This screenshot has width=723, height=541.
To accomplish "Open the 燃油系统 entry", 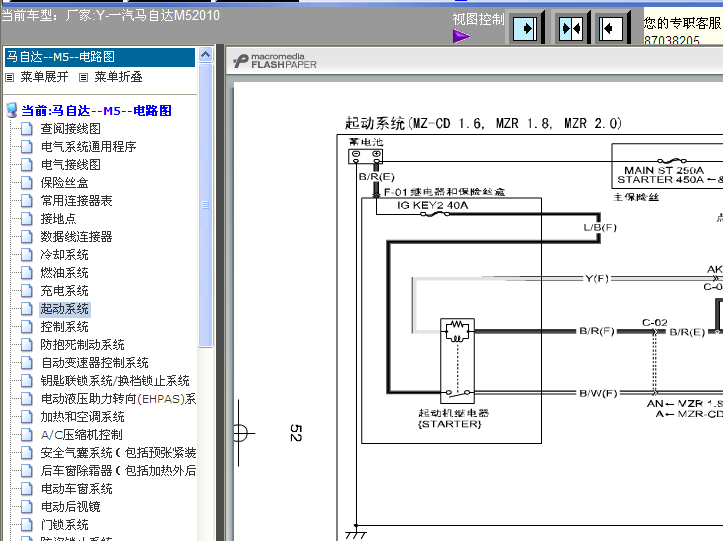I will click(65, 273).
